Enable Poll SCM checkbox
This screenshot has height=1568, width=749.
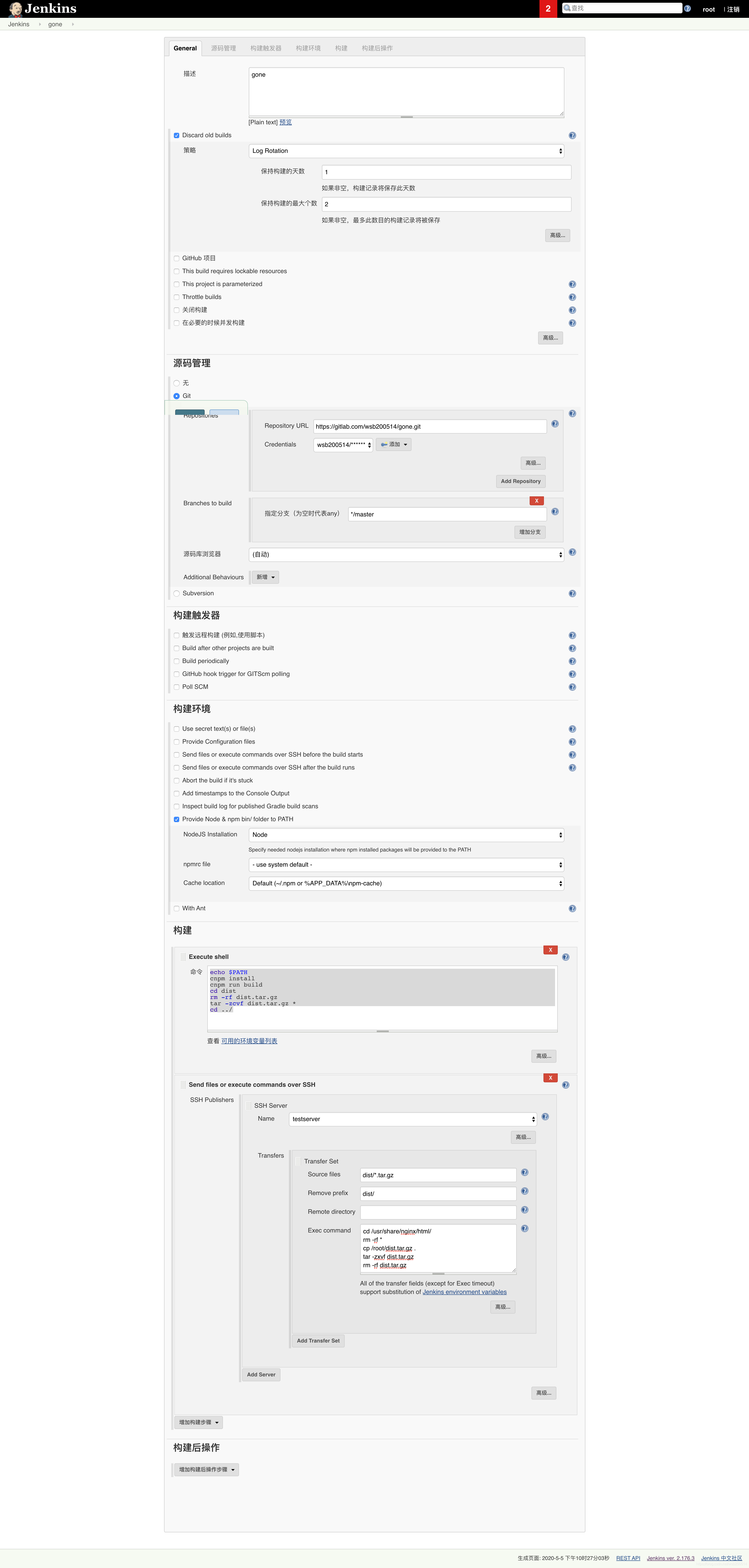(177, 687)
